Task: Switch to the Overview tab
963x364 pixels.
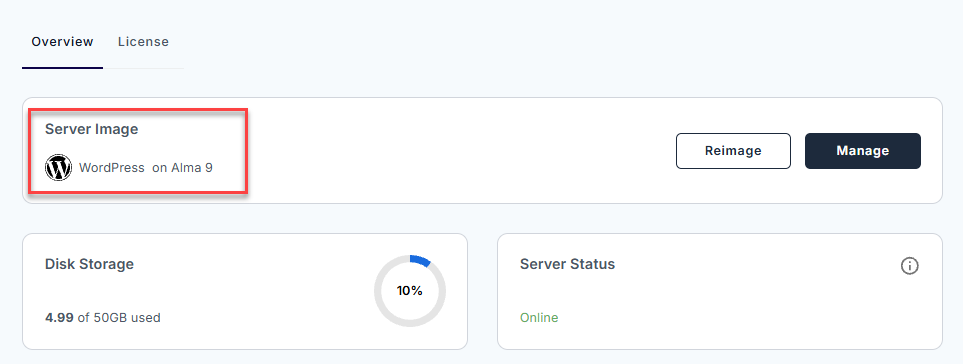Action: click(x=62, y=42)
